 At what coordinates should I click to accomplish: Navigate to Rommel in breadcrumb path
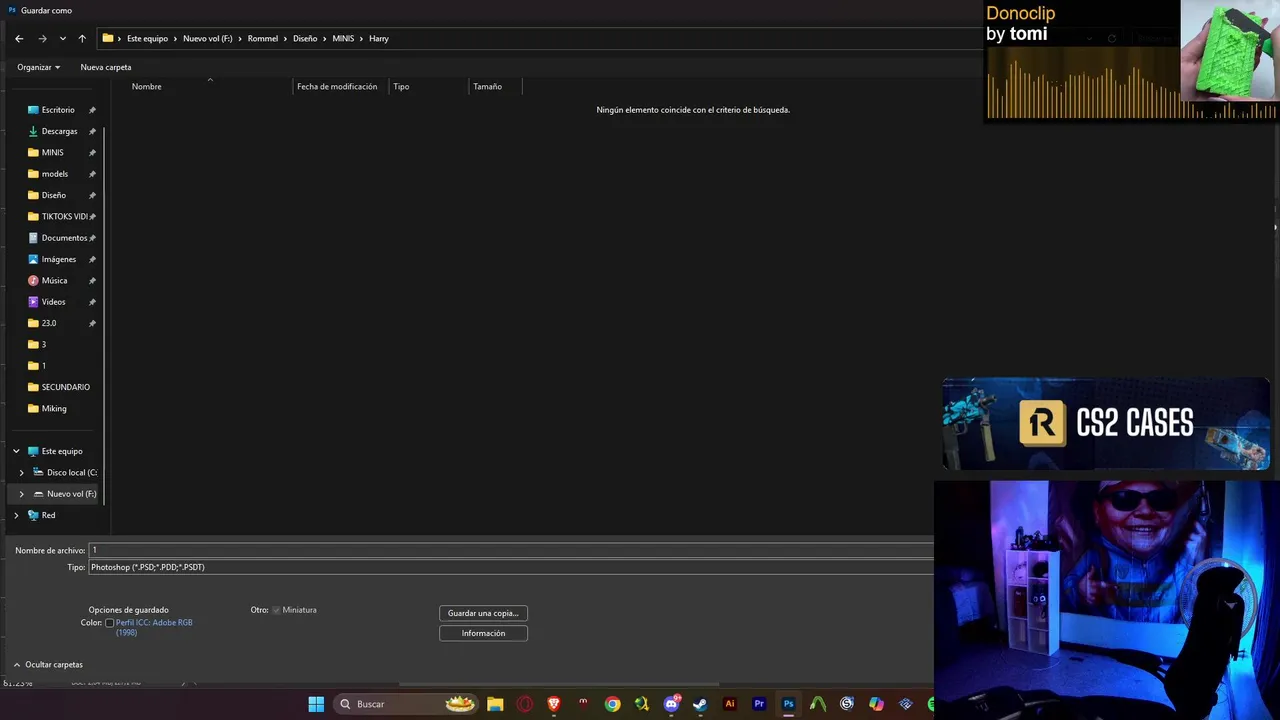[263, 38]
